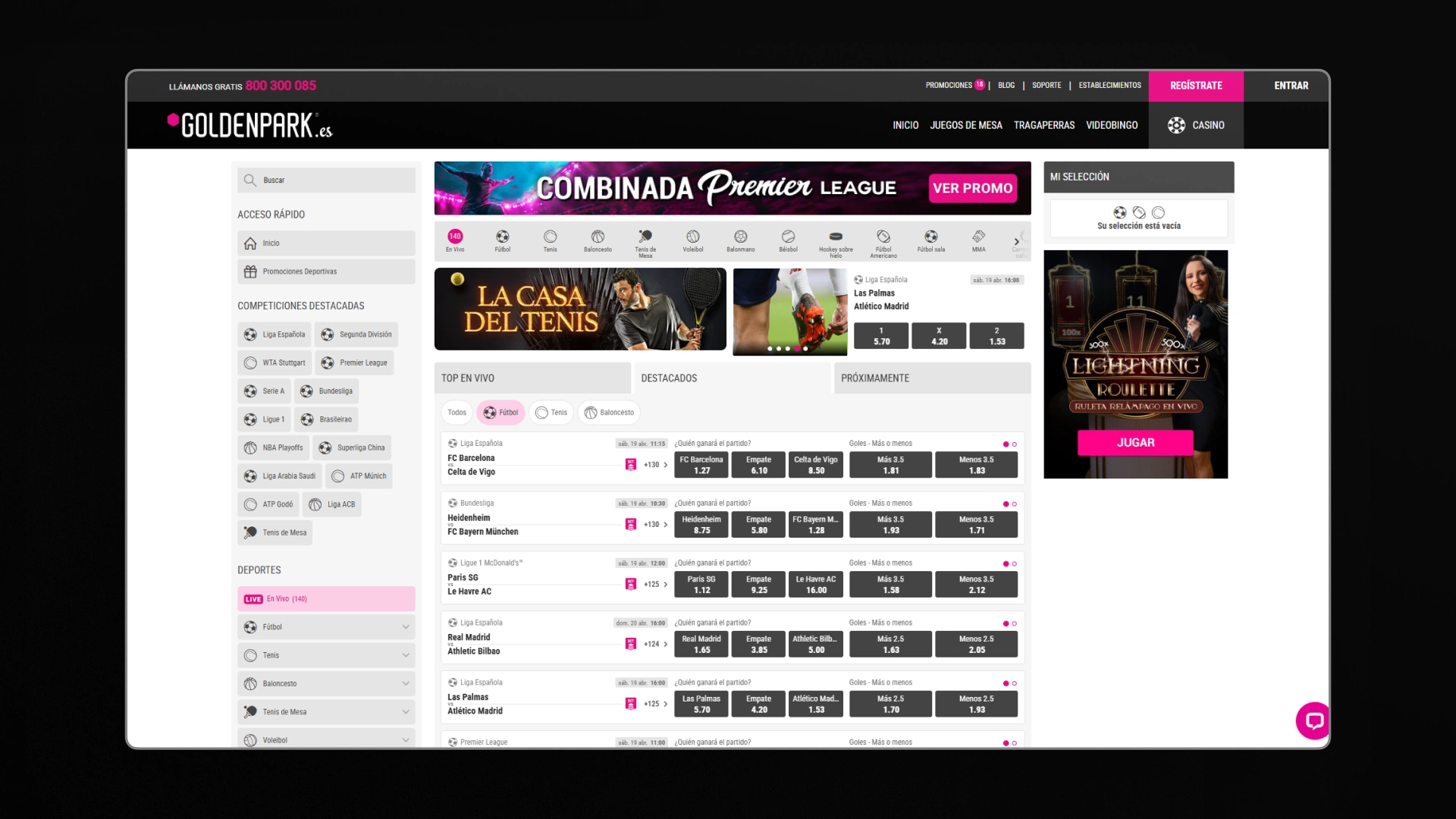Image resolution: width=1456 pixels, height=819 pixels.
Task: Select the Béisbol icon in sports bar
Action: [x=789, y=241]
